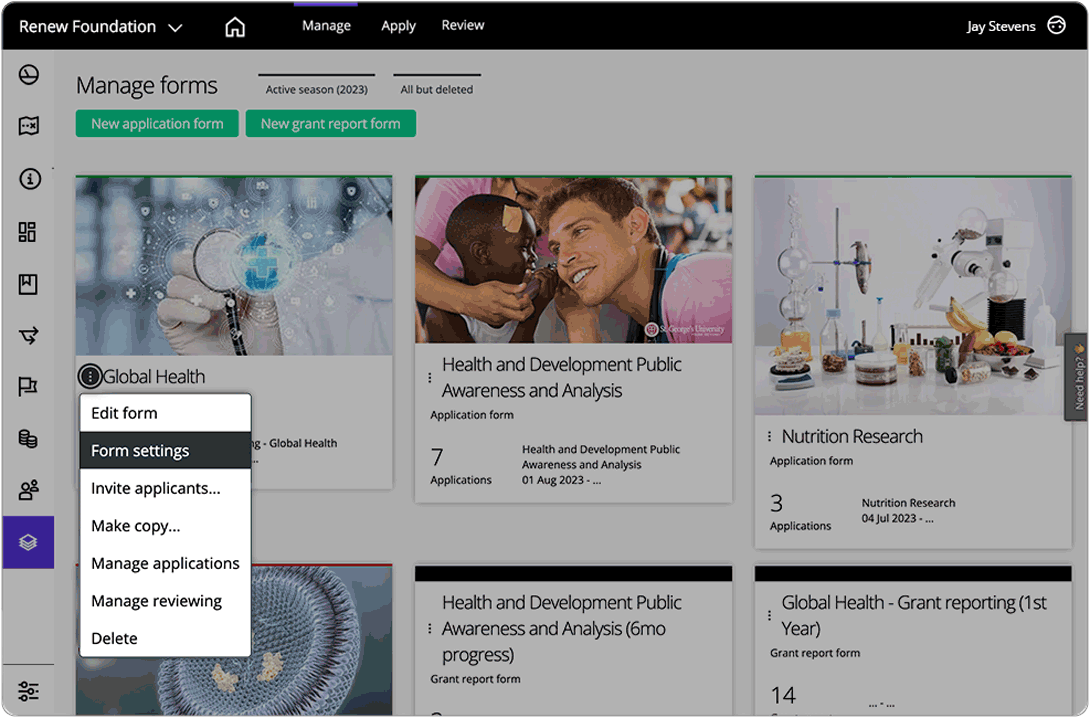
Task: Open the flag sidebar icon
Action: (x=28, y=386)
